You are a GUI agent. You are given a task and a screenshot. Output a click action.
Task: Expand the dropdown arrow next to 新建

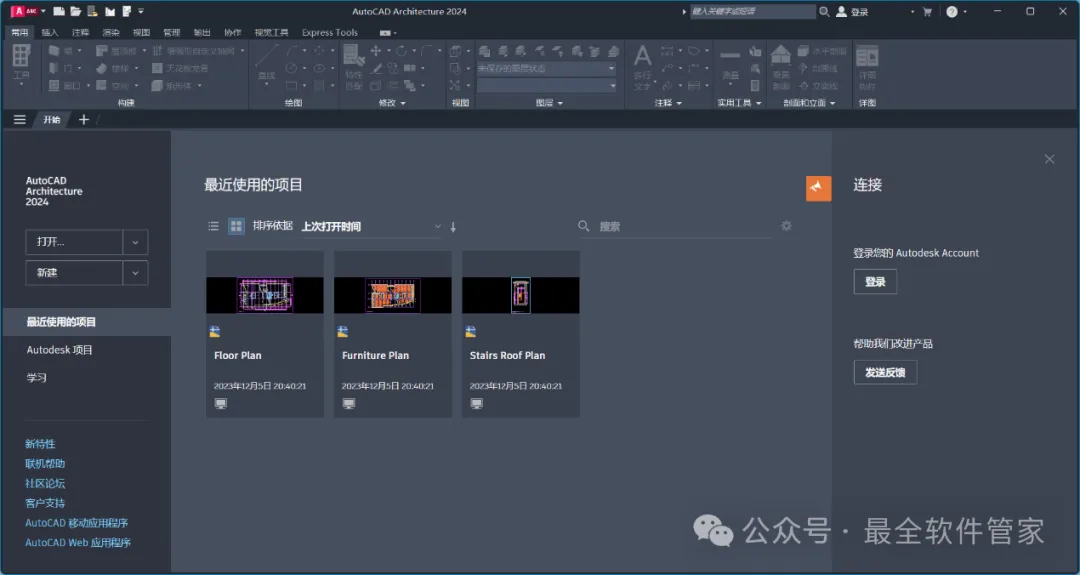point(136,273)
